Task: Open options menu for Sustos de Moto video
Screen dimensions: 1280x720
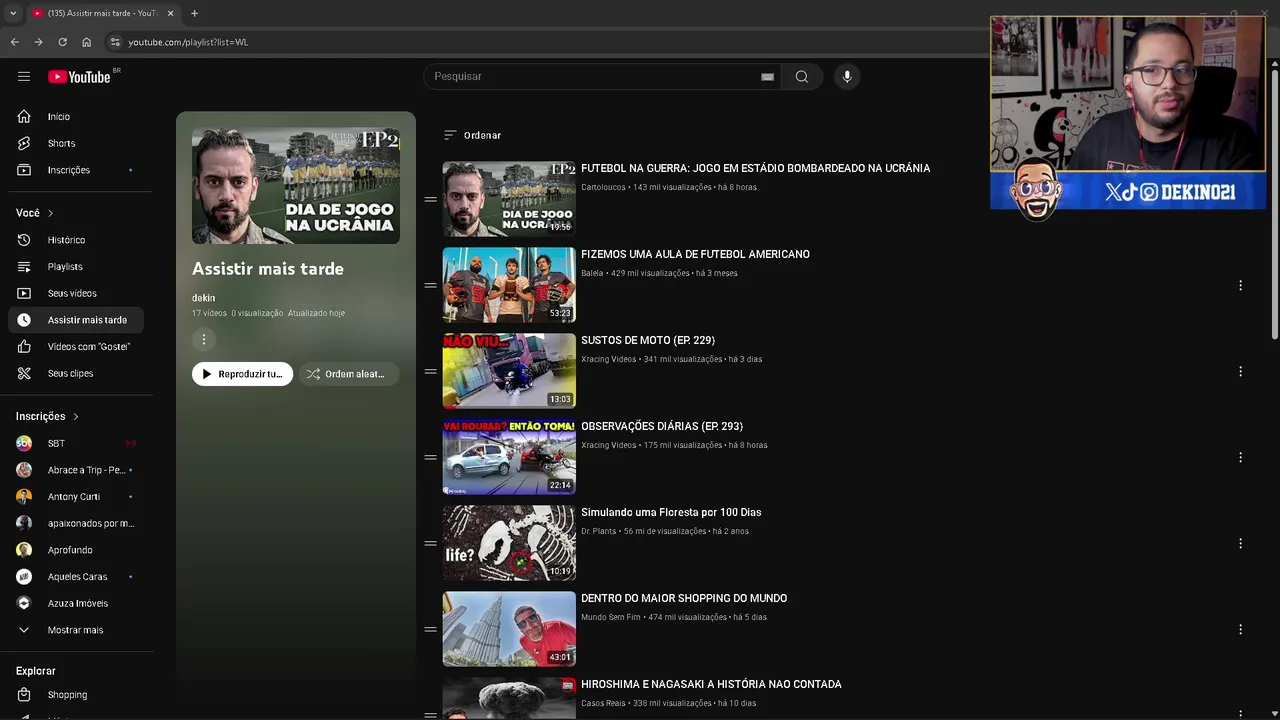Action: tap(1240, 371)
